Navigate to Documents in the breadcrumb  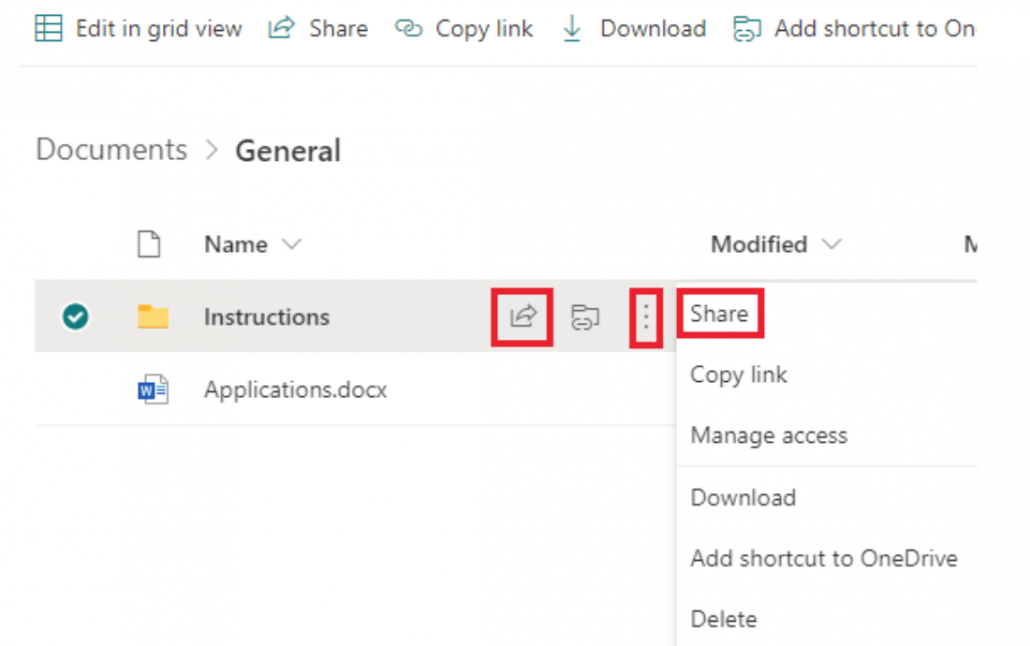pos(111,150)
